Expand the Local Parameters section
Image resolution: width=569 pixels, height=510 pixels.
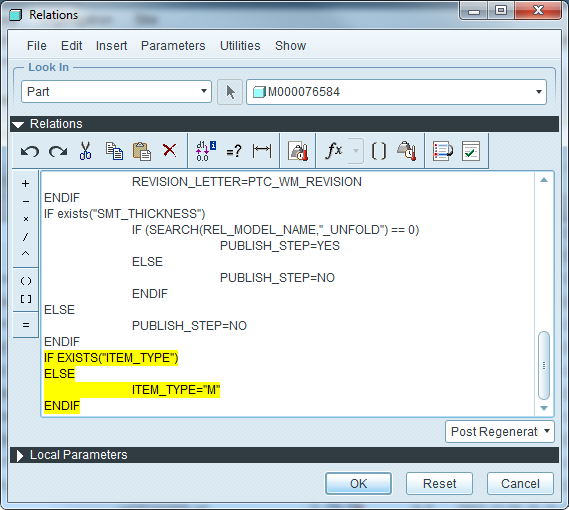(x=19, y=456)
